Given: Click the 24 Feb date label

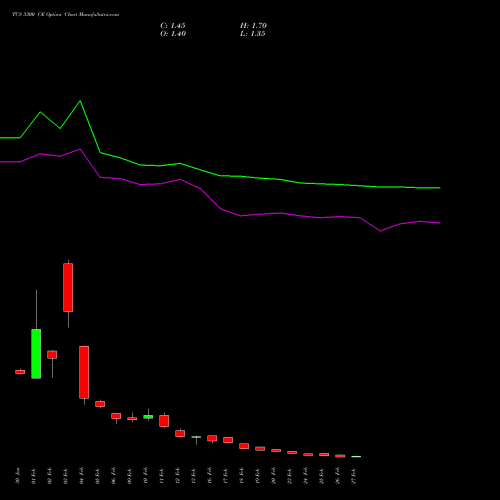Looking at the screenshot, I should click(x=306, y=476).
